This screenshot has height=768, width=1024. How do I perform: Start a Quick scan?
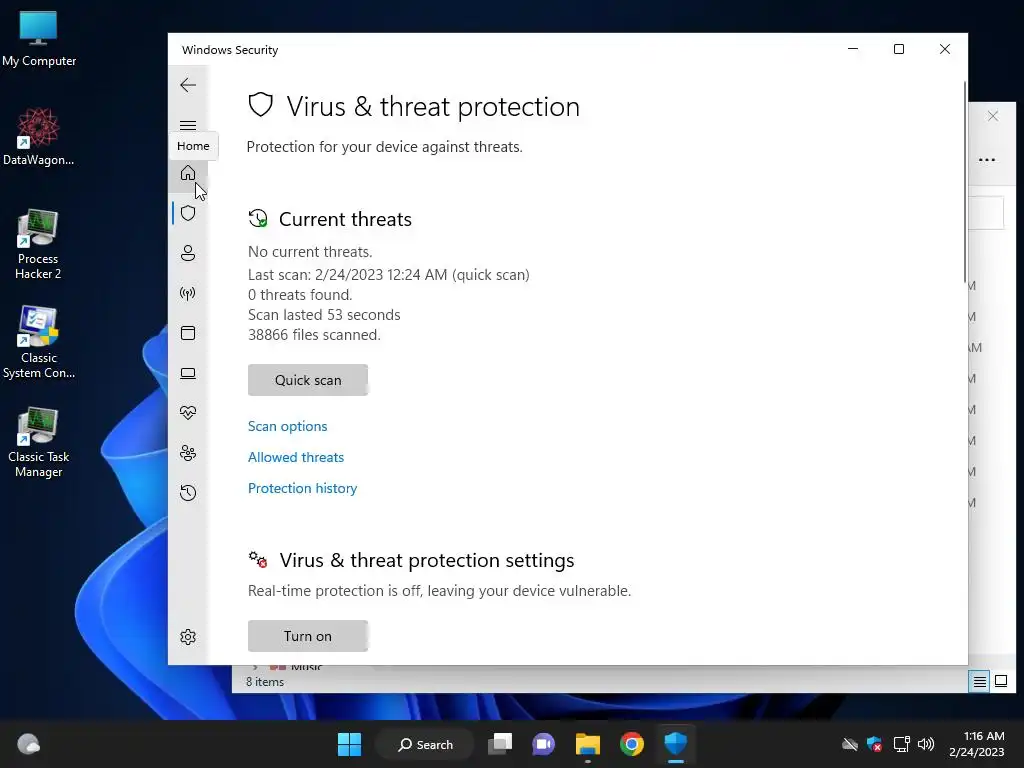308,380
